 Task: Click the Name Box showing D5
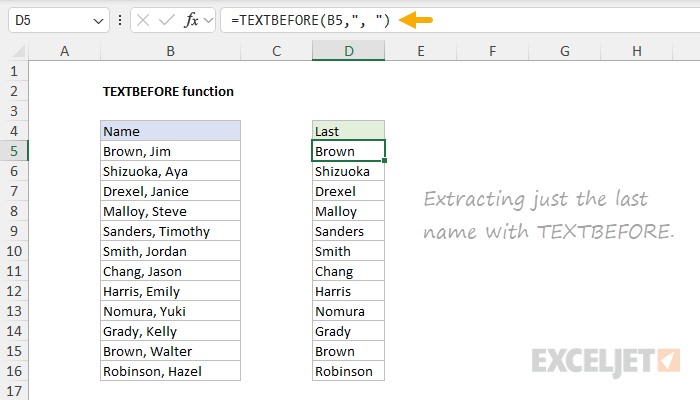[58, 20]
